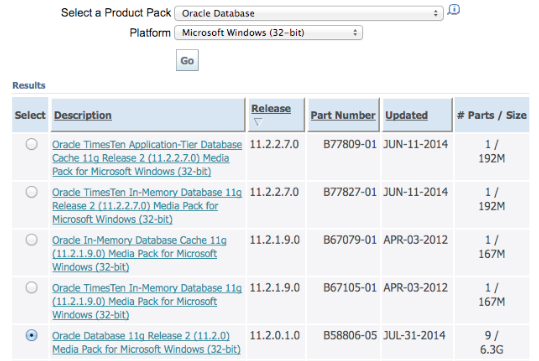Click part number B77809-01

pos(350,144)
